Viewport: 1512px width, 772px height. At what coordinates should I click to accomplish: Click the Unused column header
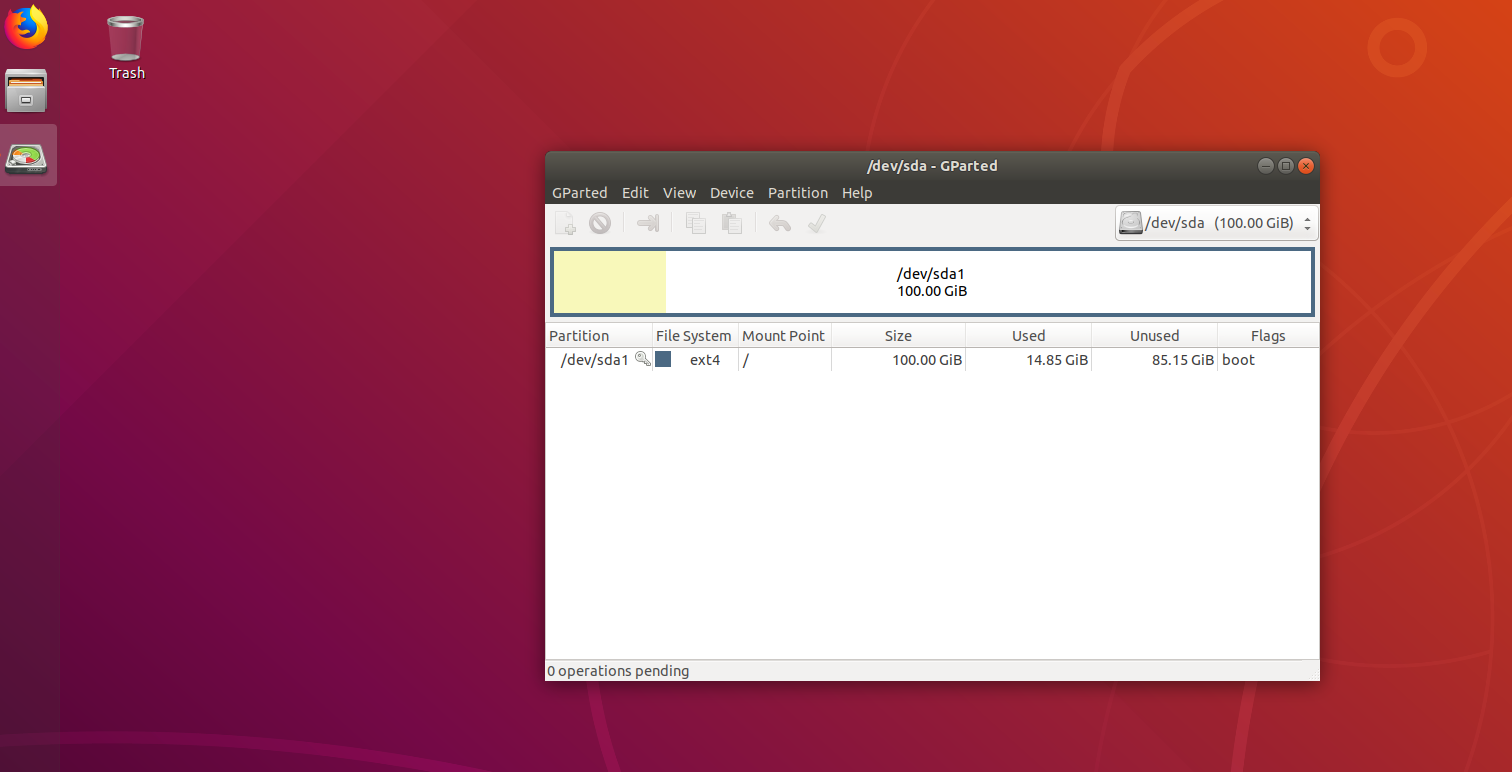pos(1154,336)
